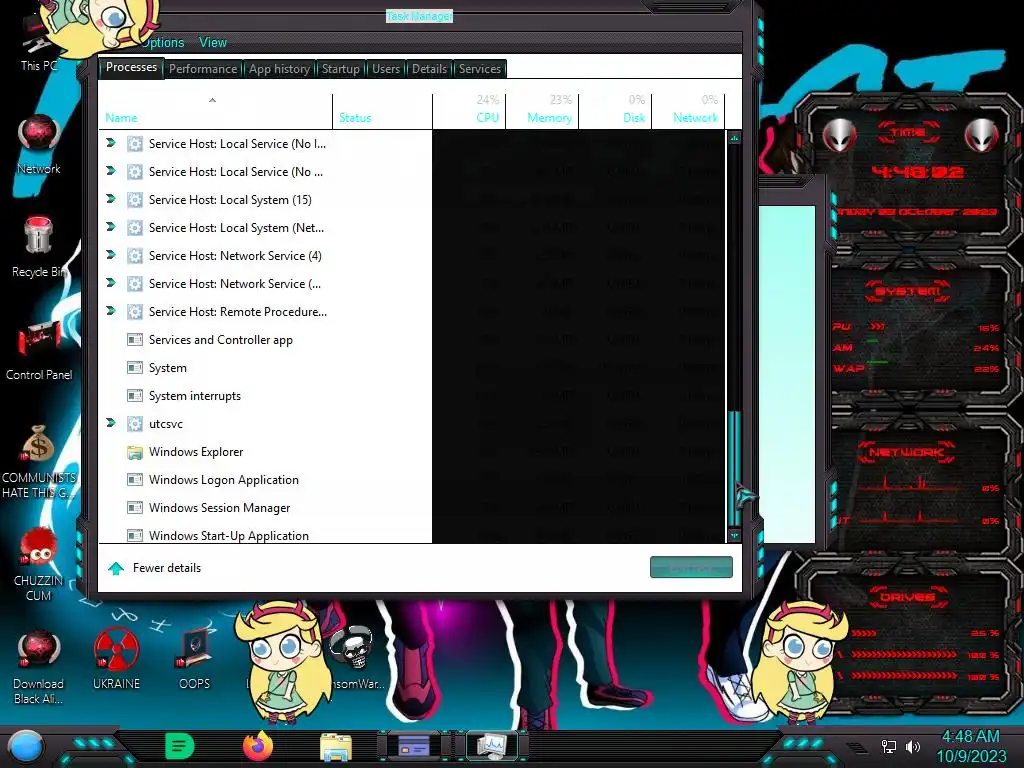Open the Recycle Bin desktop icon
The height and width of the screenshot is (768, 1024).
pos(39,247)
